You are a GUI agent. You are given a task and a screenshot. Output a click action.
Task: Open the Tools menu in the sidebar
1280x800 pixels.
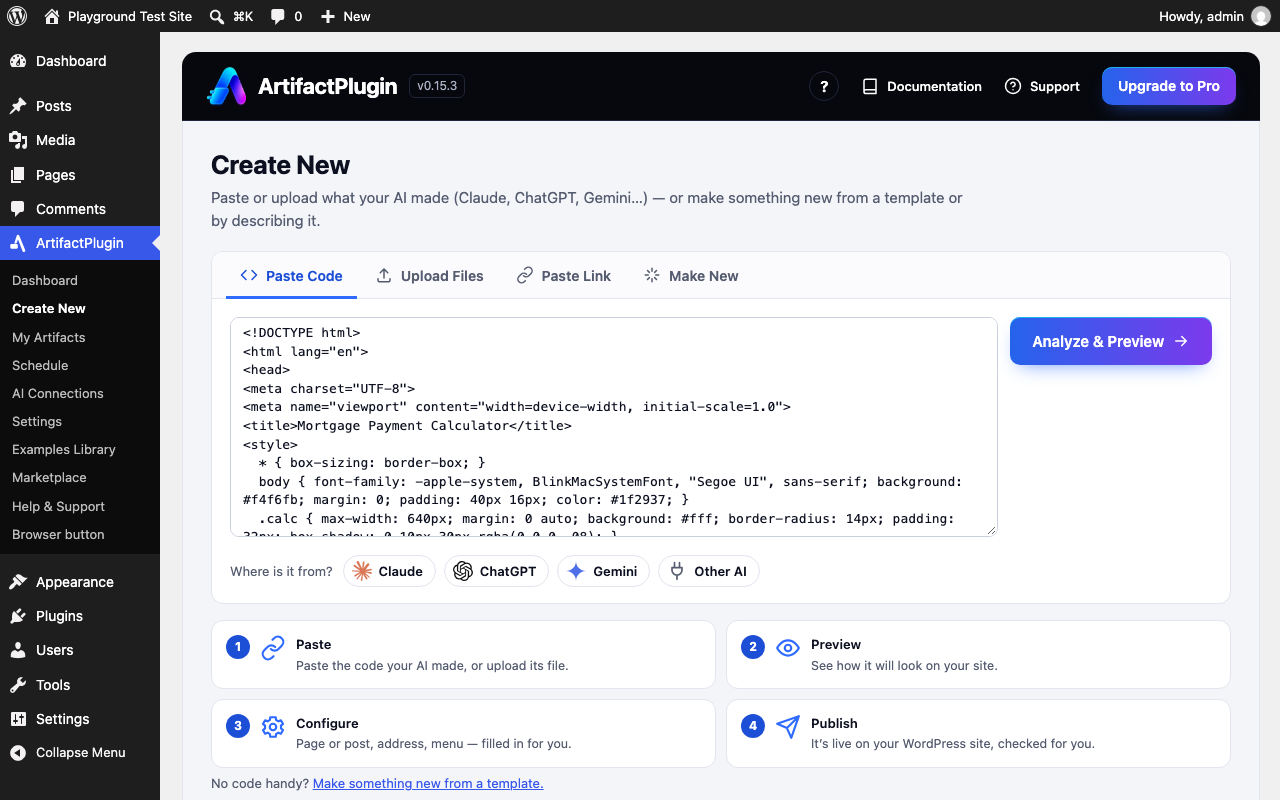(x=80, y=685)
